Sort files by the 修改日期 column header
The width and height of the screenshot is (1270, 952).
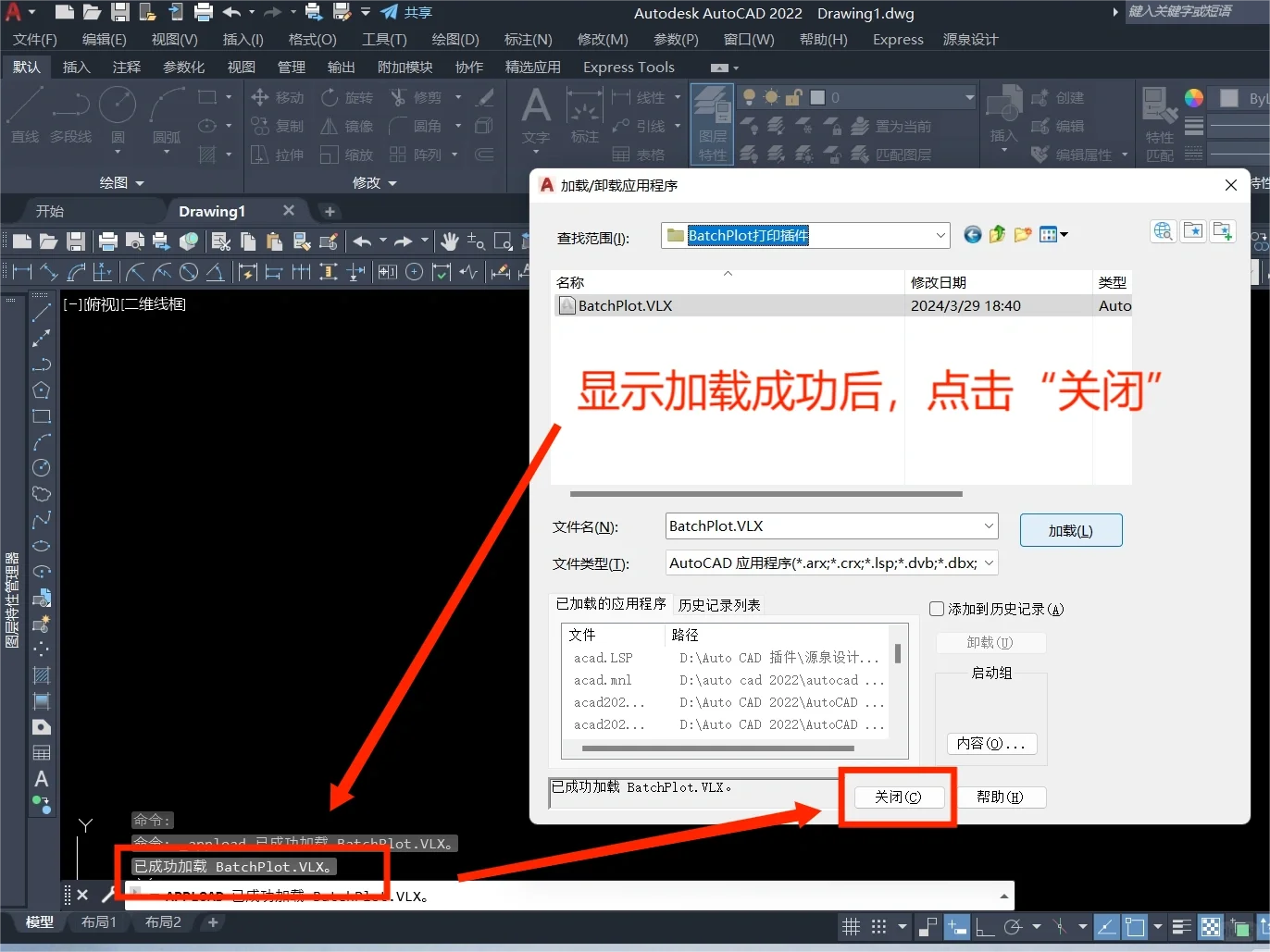(998, 282)
